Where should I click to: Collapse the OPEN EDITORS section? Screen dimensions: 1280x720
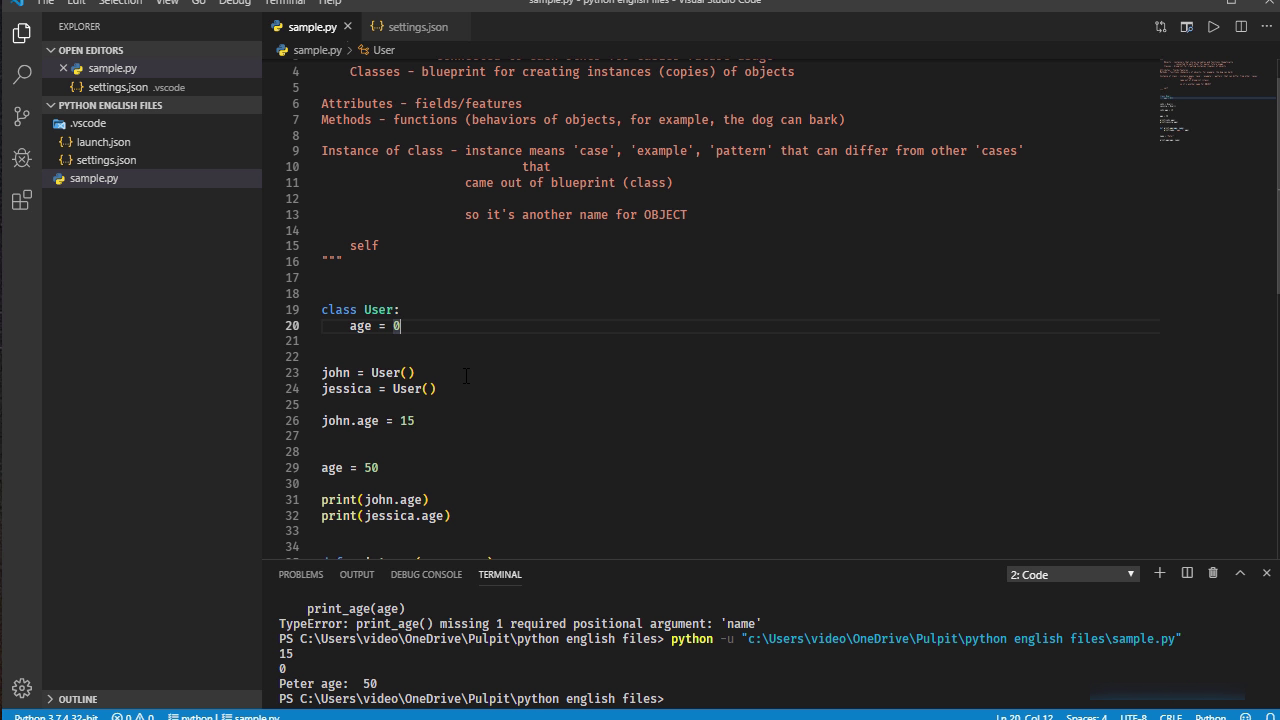click(90, 49)
